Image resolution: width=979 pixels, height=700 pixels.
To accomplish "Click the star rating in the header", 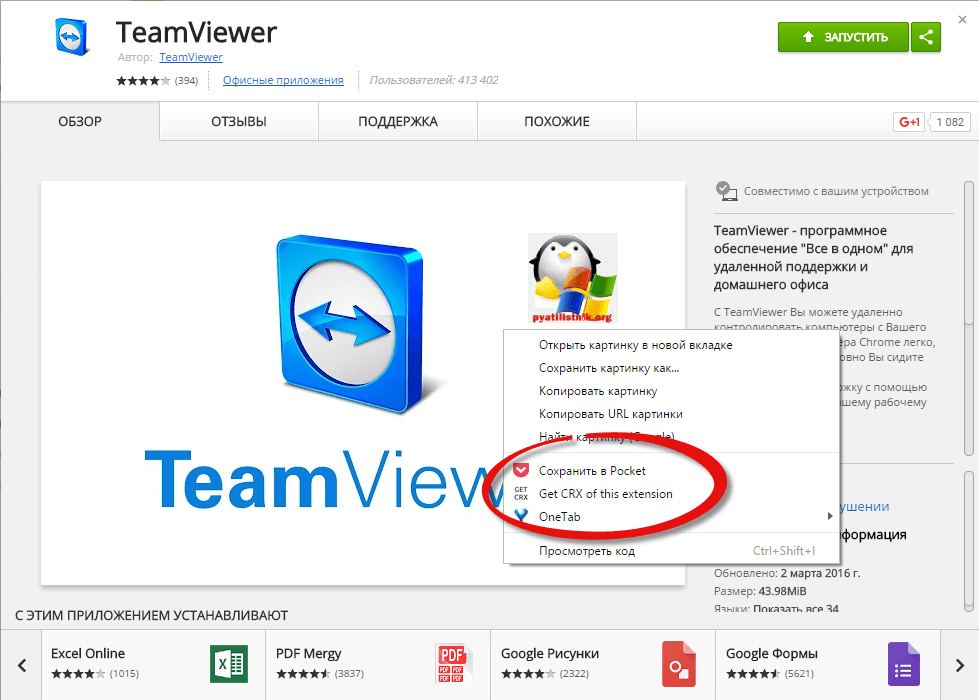I will click(143, 81).
